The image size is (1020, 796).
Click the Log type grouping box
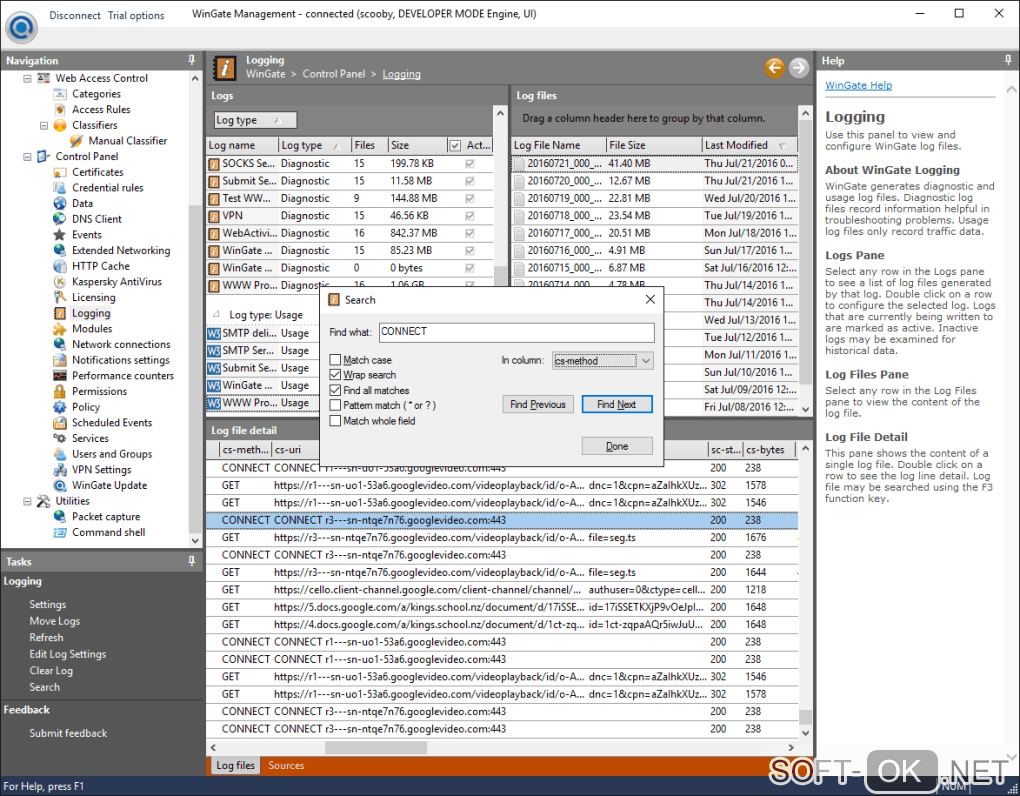click(x=256, y=120)
